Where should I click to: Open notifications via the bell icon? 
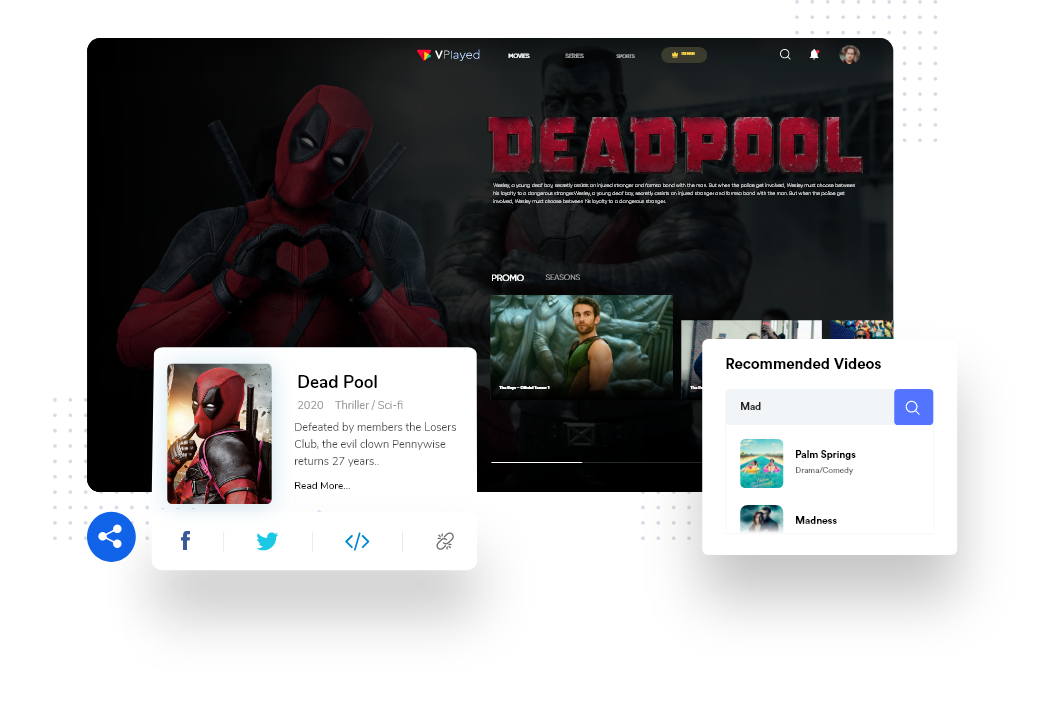coord(814,55)
